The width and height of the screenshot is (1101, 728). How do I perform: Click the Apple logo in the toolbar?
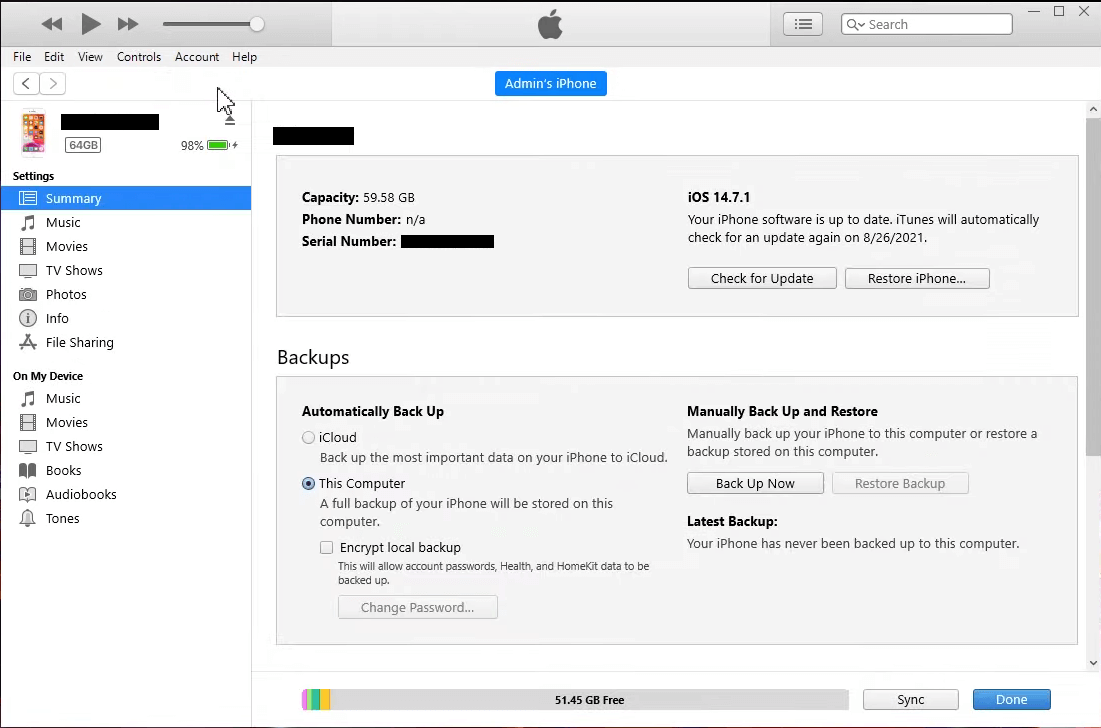pos(550,24)
